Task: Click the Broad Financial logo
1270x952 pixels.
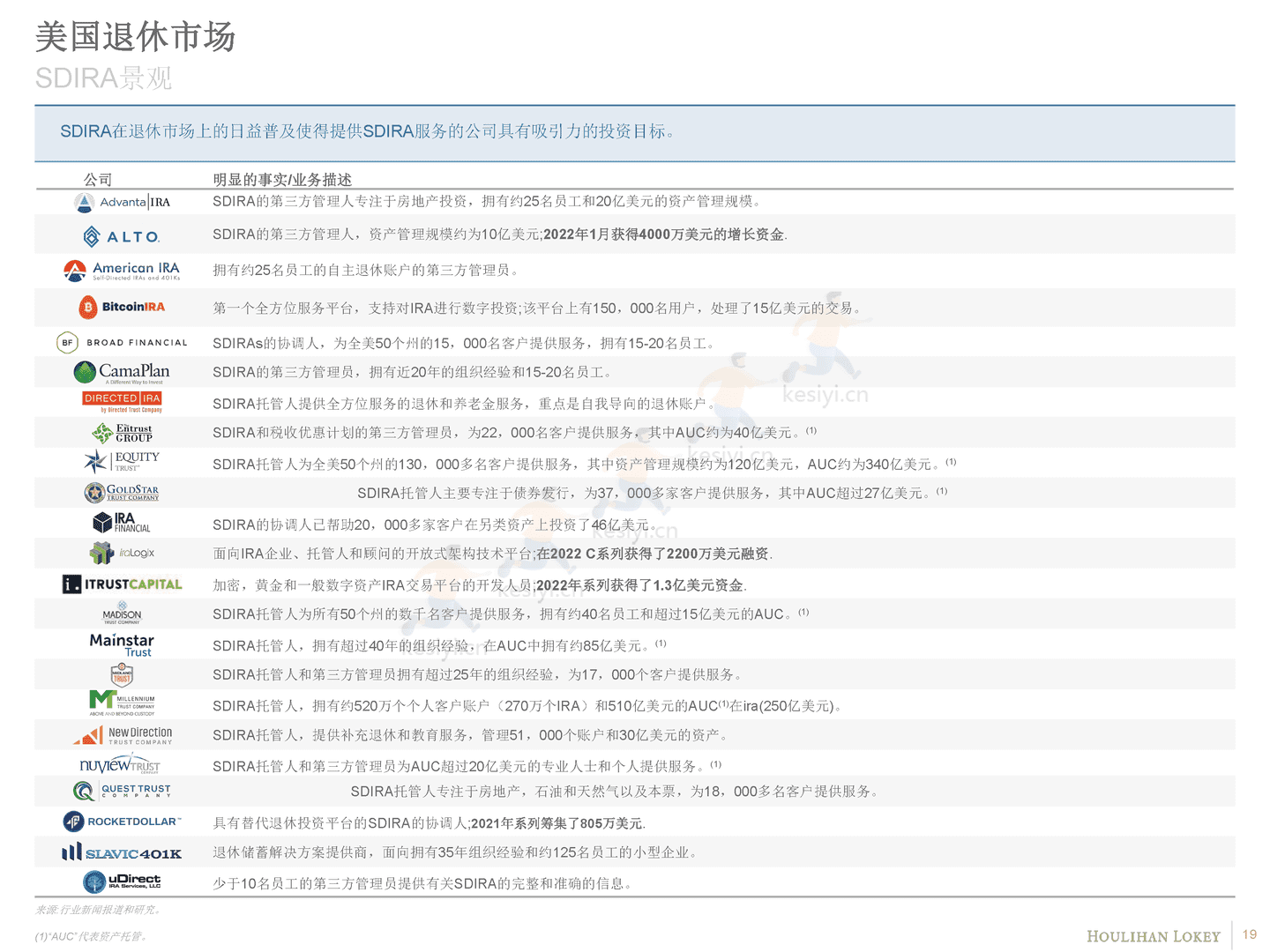Action: [x=123, y=342]
